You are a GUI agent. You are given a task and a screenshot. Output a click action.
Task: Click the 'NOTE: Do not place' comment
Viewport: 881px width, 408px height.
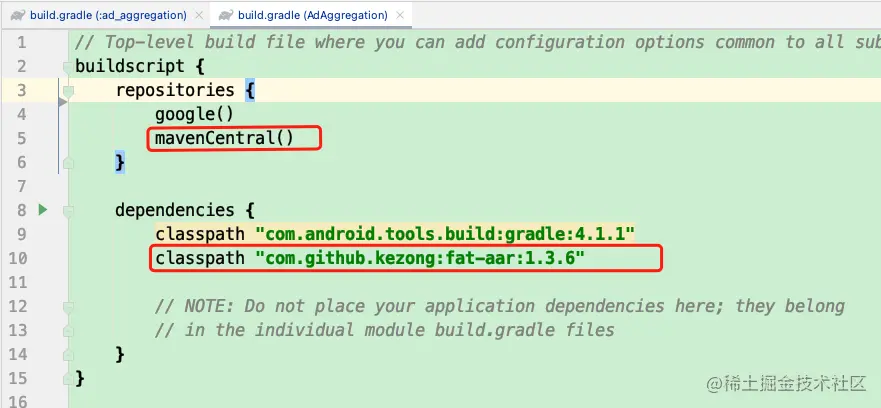(500, 306)
